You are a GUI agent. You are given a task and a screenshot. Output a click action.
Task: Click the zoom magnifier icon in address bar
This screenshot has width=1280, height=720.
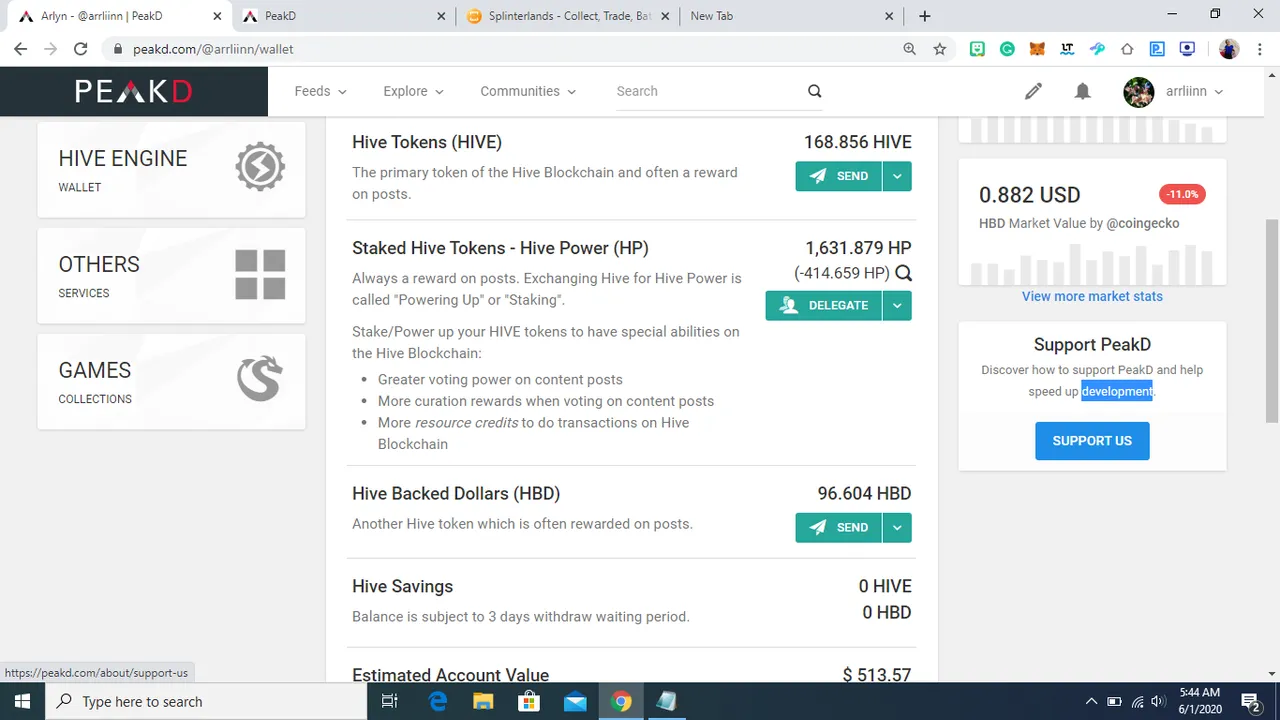point(910,49)
